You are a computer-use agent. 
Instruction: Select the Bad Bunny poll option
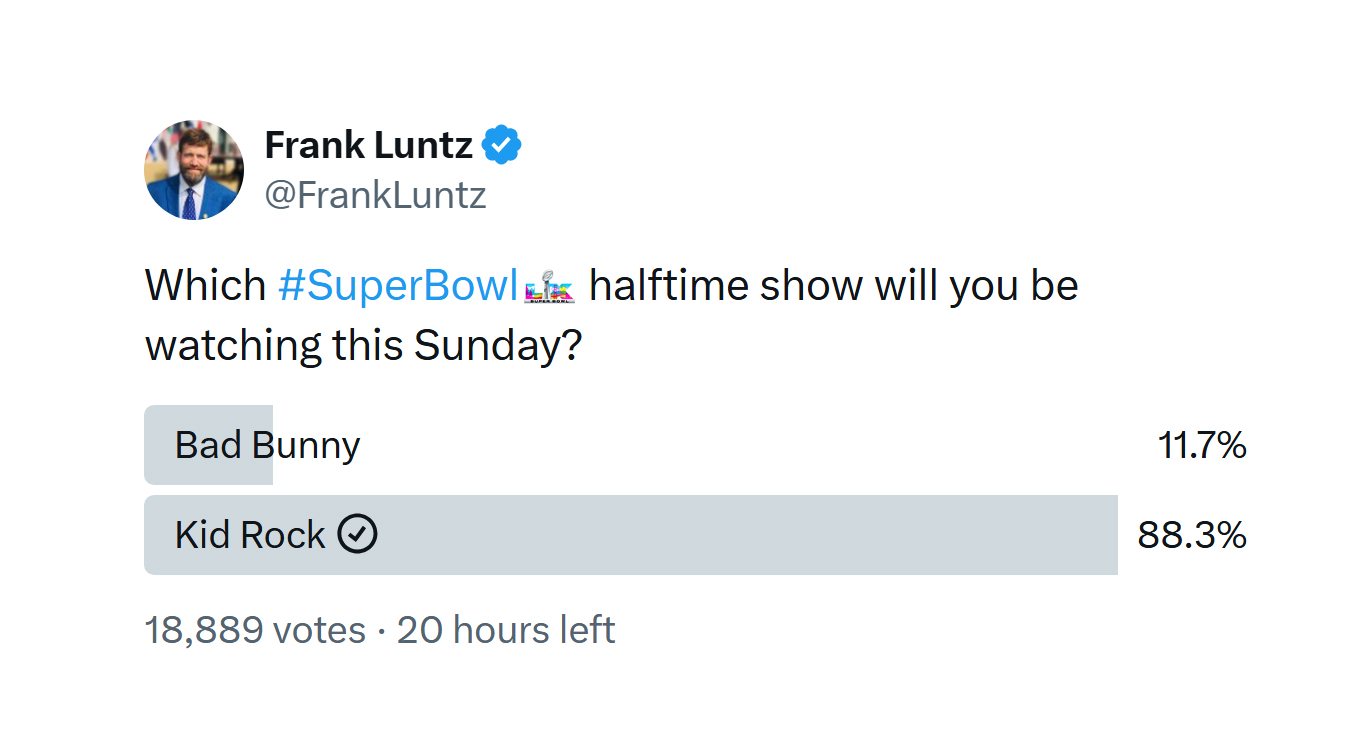tap(267, 445)
